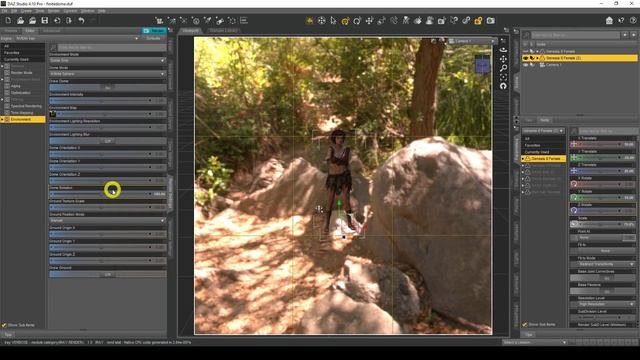
Task: Toggle visibility eye of first Genesis 8 Female
Action: pos(526,51)
